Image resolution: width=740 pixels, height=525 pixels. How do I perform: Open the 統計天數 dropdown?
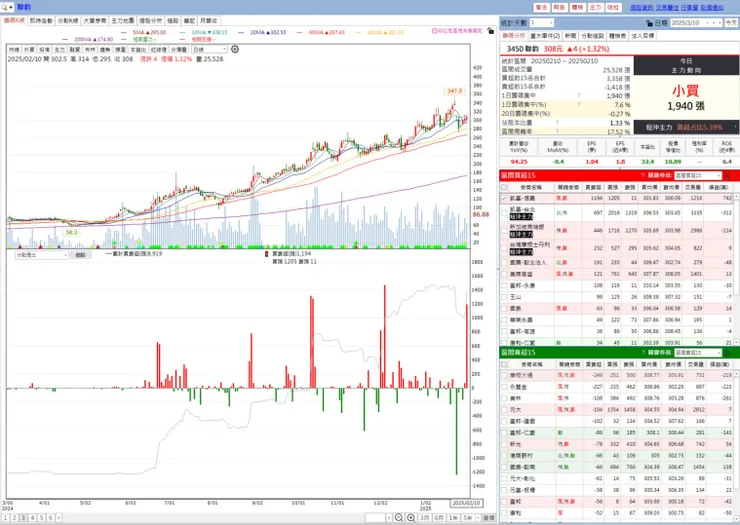point(541,23)
